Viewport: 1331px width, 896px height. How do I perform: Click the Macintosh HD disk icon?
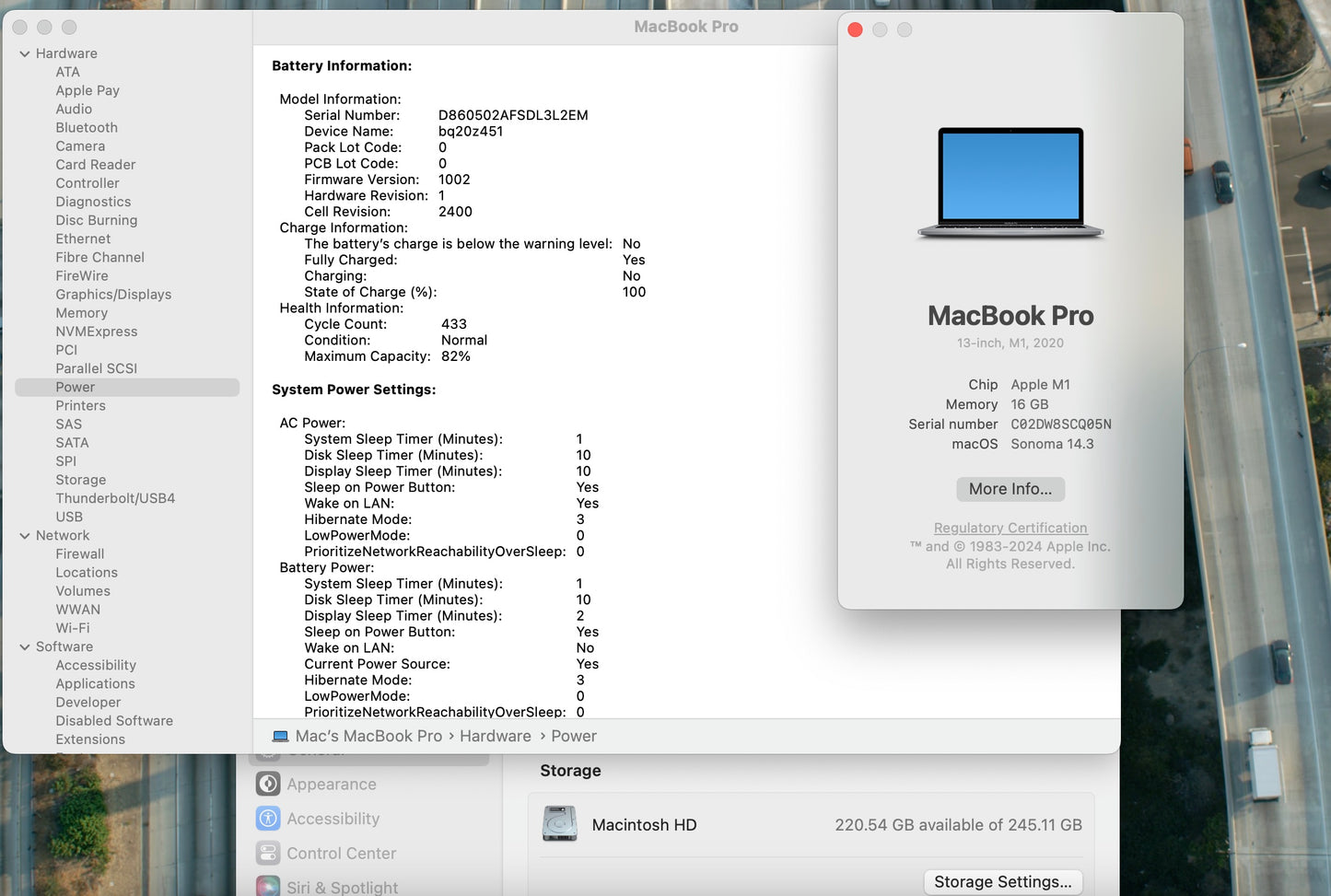(560, 824)
